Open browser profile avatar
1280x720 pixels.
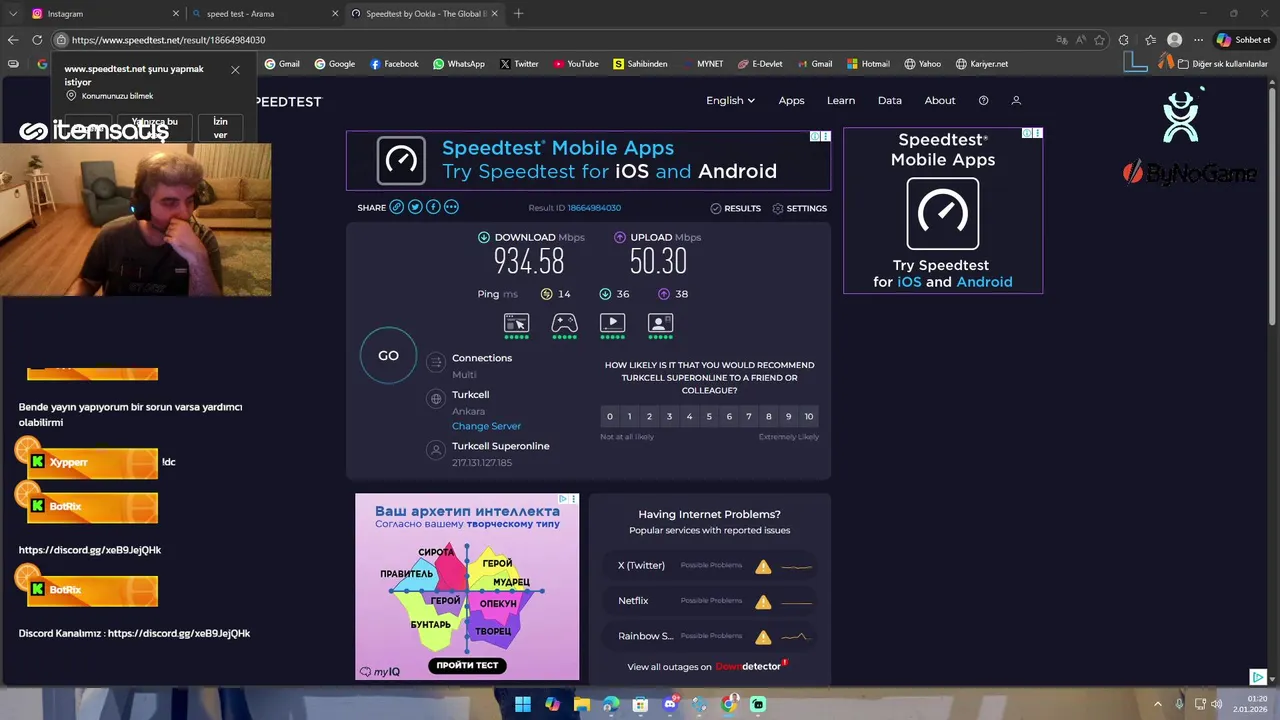click(1175, 40)
